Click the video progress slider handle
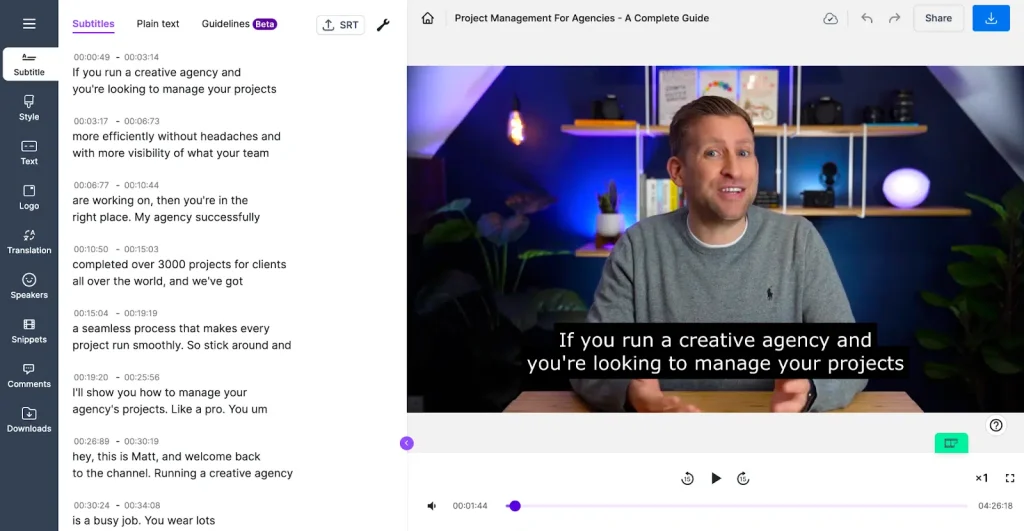The width and height of the screenshot is (1024, 531). point(515,506)
